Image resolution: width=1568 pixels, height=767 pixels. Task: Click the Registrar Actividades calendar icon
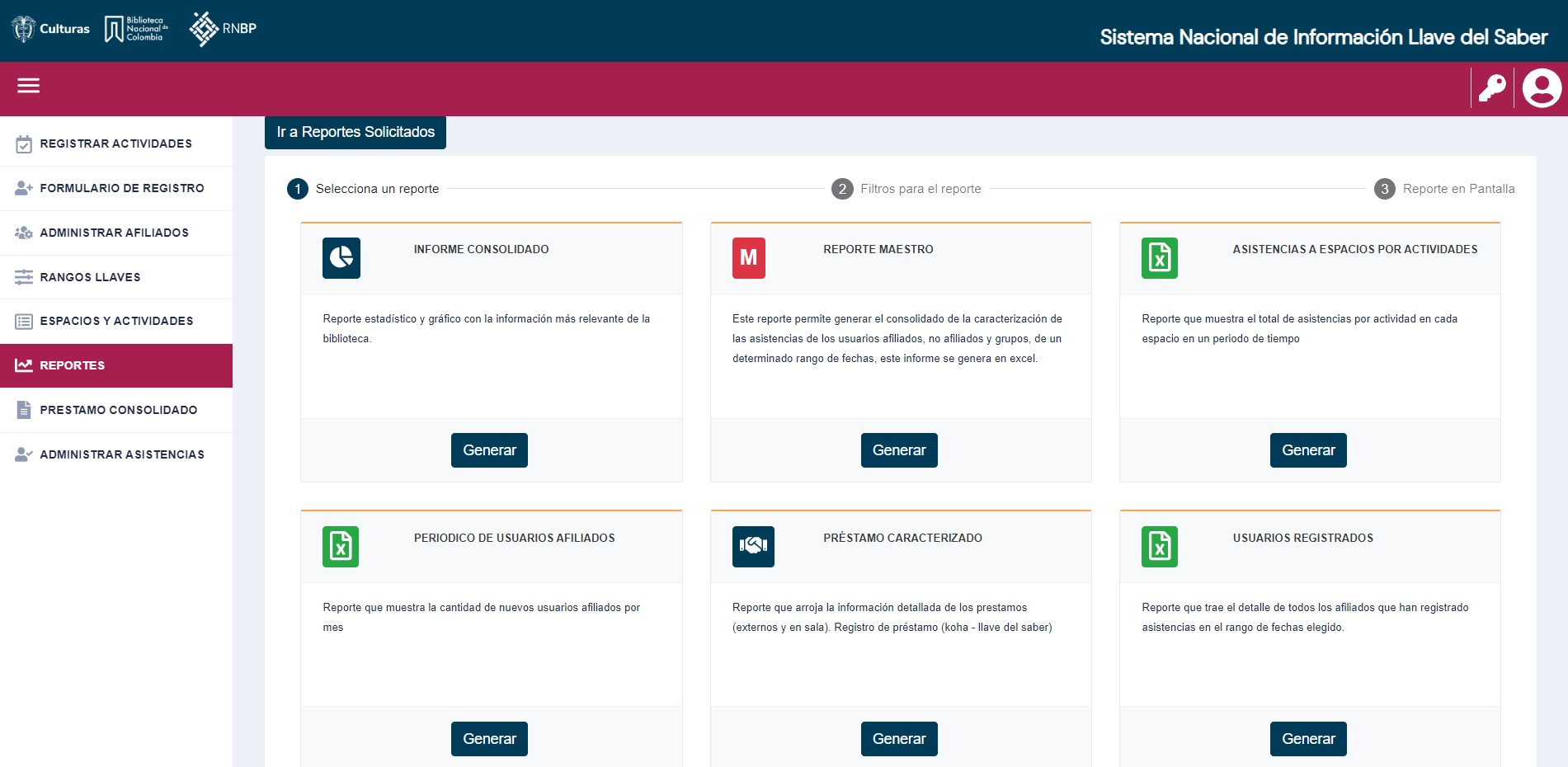[24, 144]
